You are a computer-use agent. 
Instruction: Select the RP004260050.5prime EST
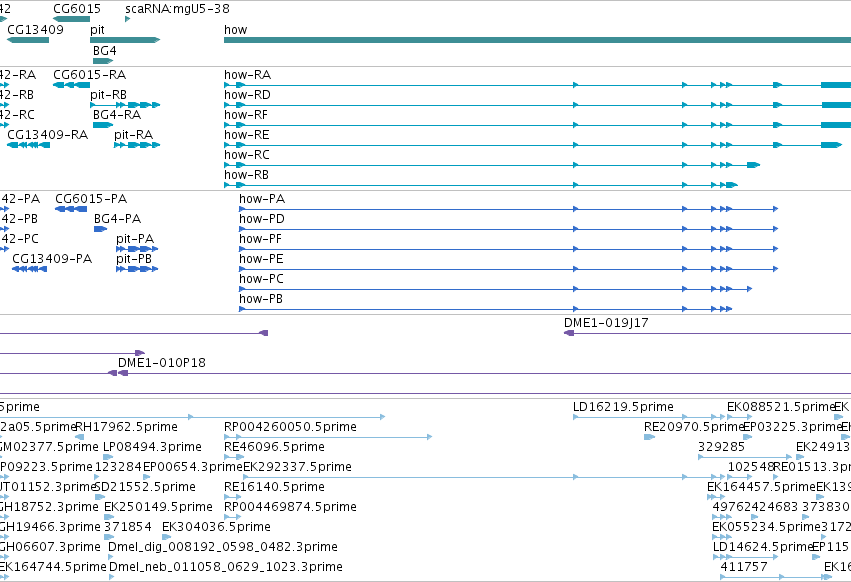tap(328, 437)
